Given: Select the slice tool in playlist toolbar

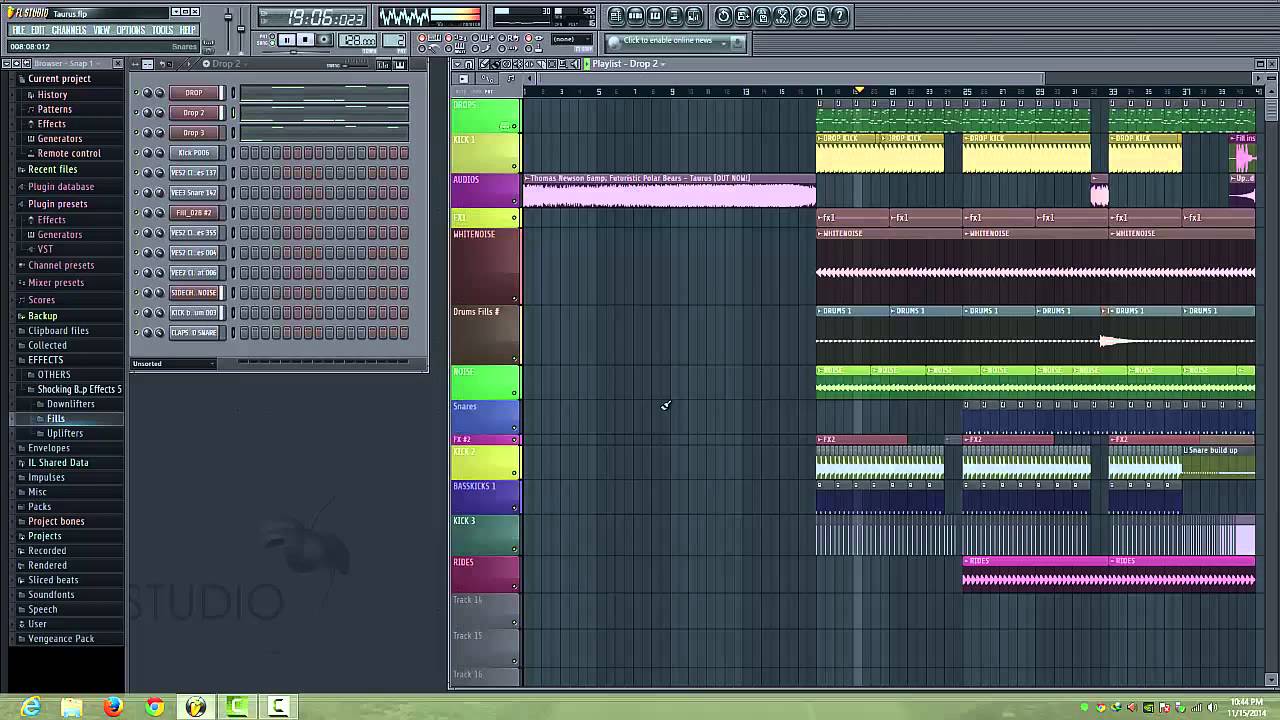Looking at the screenshot, I should (541, 64).
